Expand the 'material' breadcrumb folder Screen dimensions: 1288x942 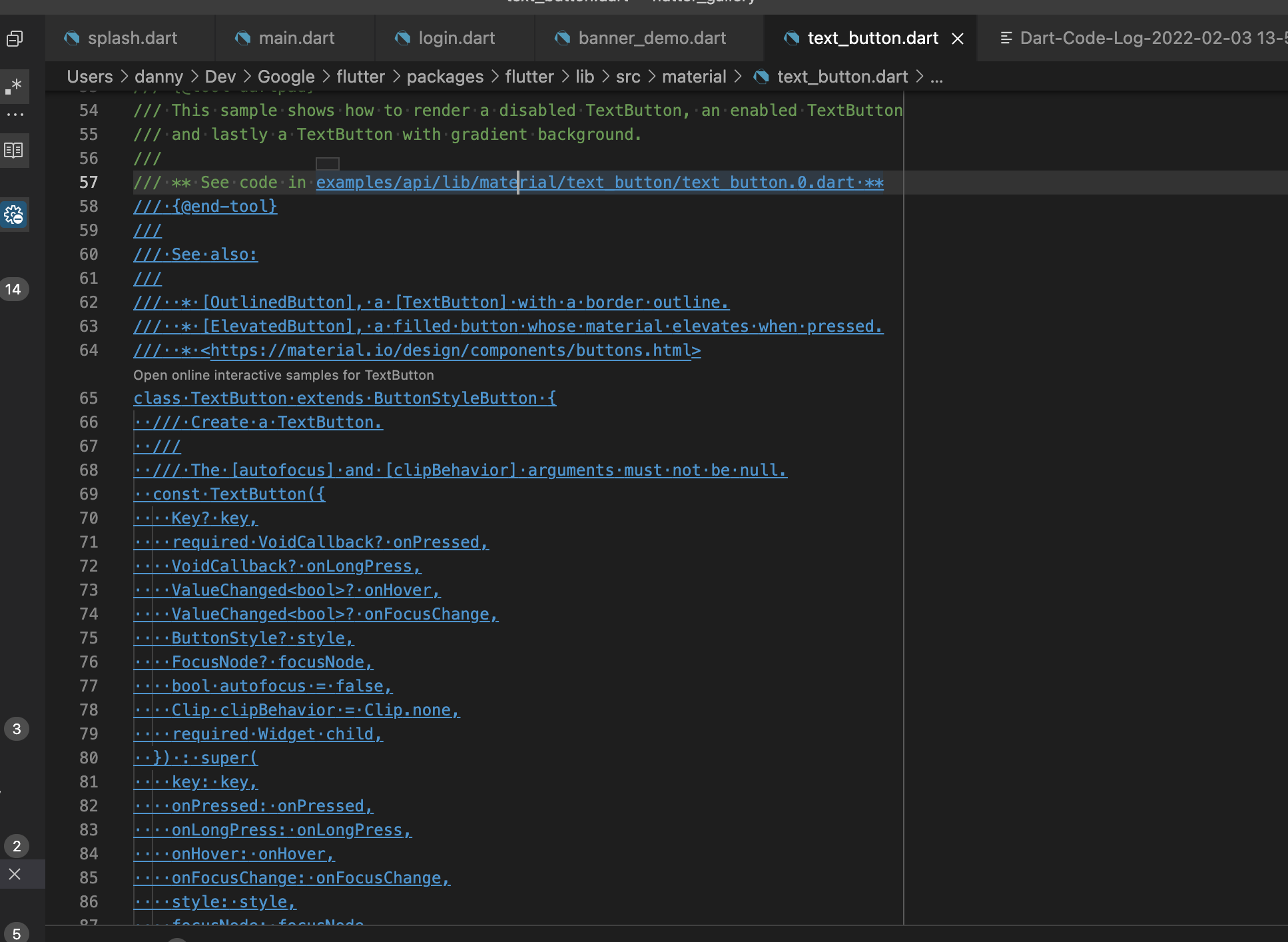coord(693,77)
